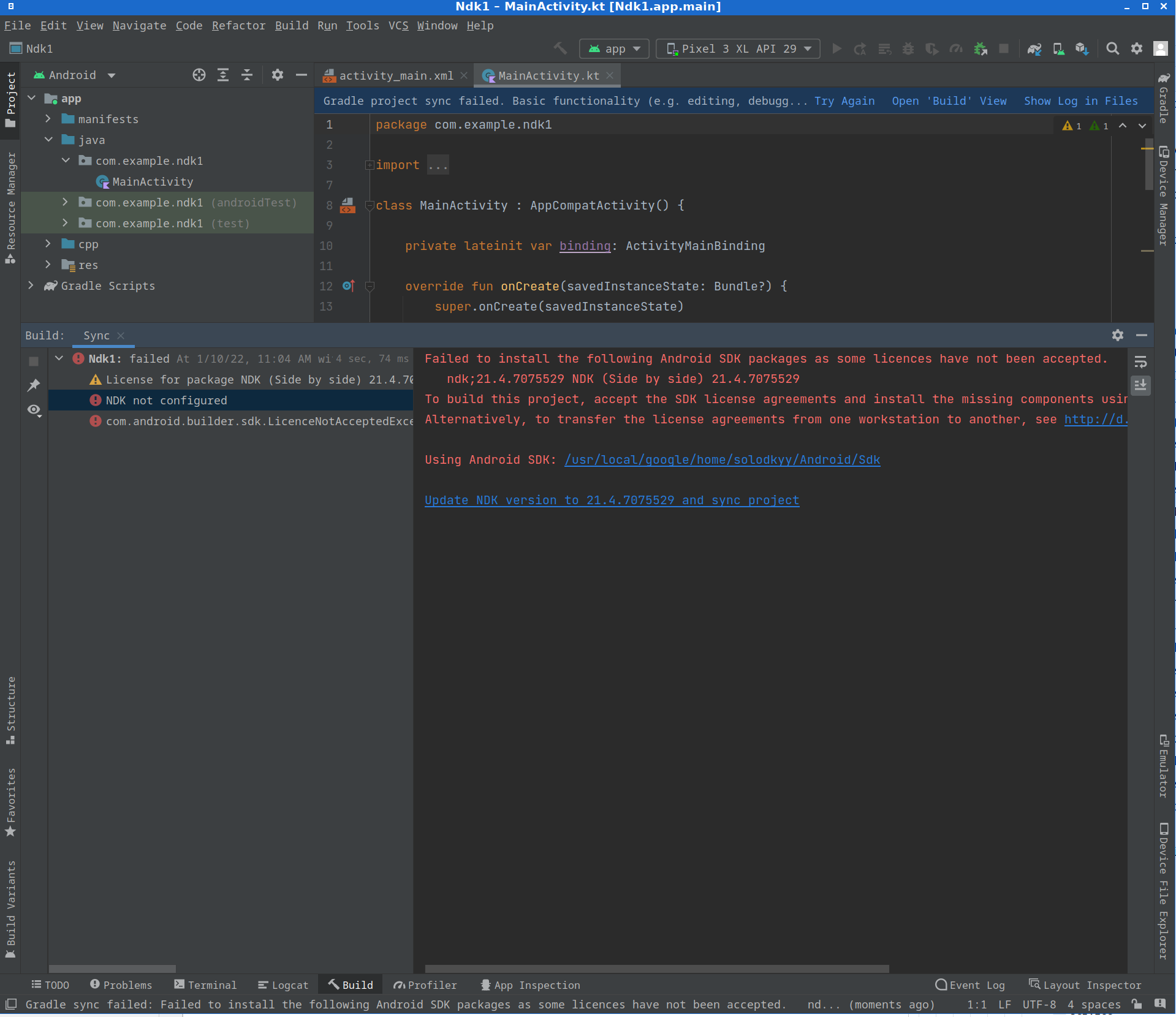The image size is (1176, 1017).
Task: Toggle the Build view eye filter
Action: coord(34,410)
